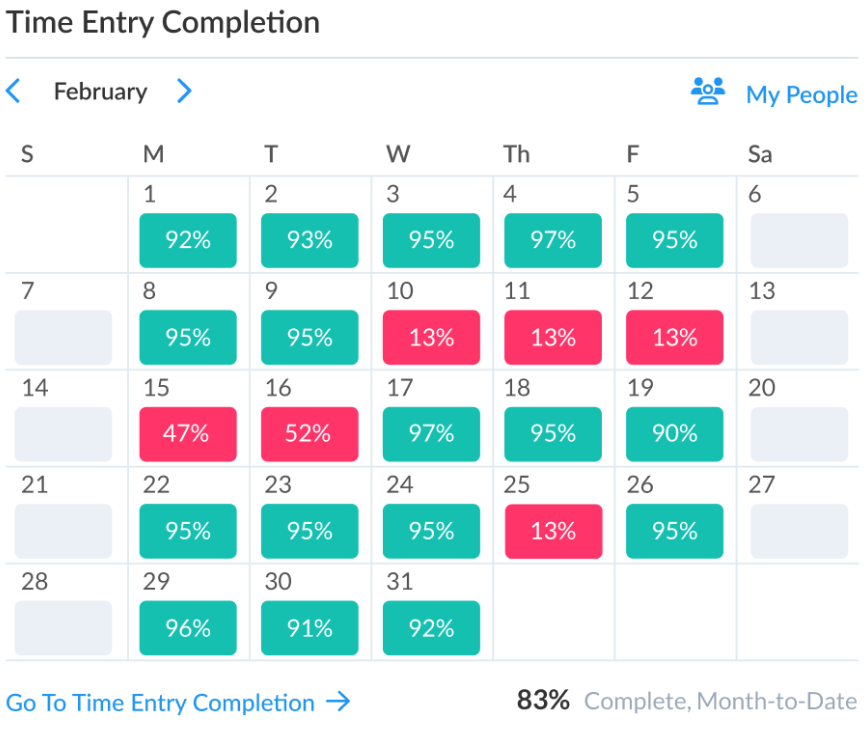Open the 97% badge on the 4th
This screenshot has height=735, width=868.
pyautogui.click(x=553, y=240)
